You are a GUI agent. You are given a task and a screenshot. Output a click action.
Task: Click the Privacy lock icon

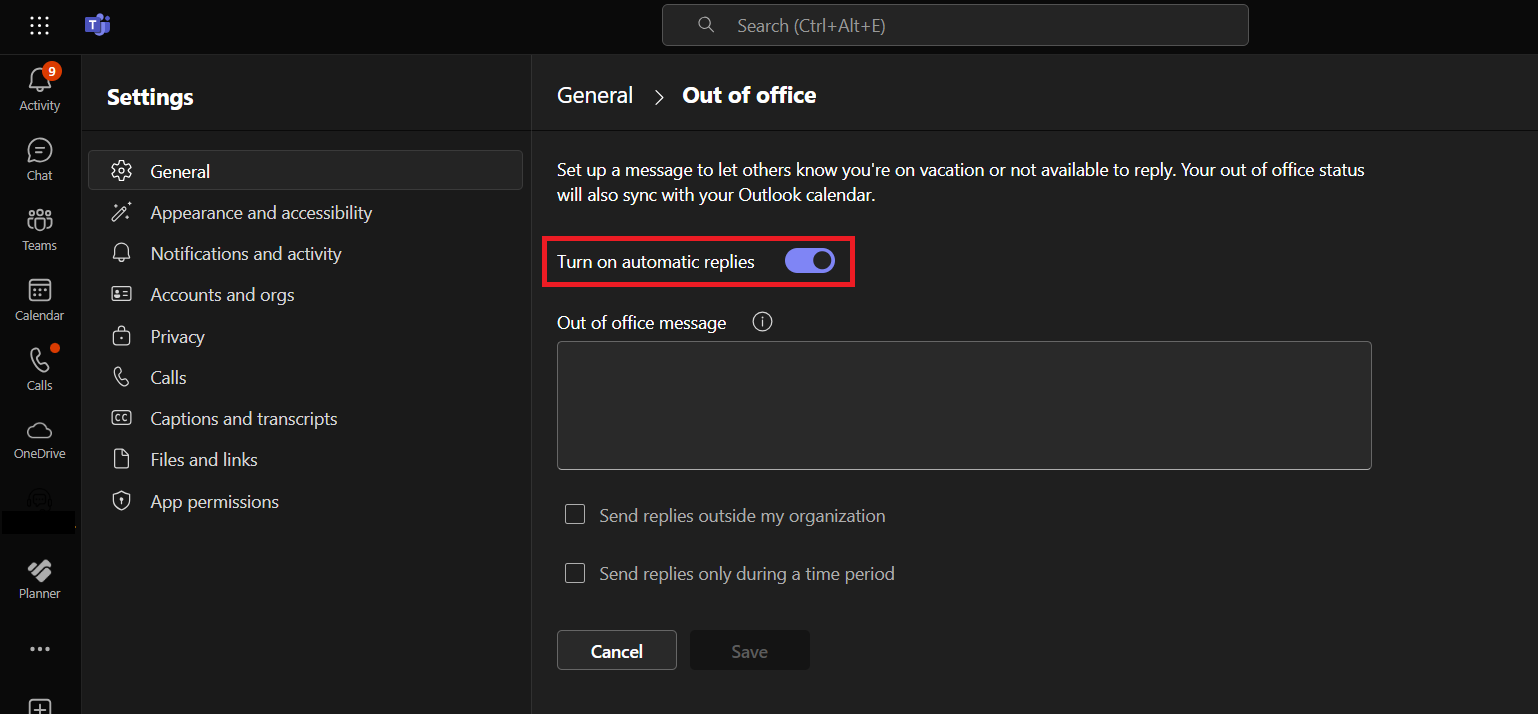pos(122,336)
